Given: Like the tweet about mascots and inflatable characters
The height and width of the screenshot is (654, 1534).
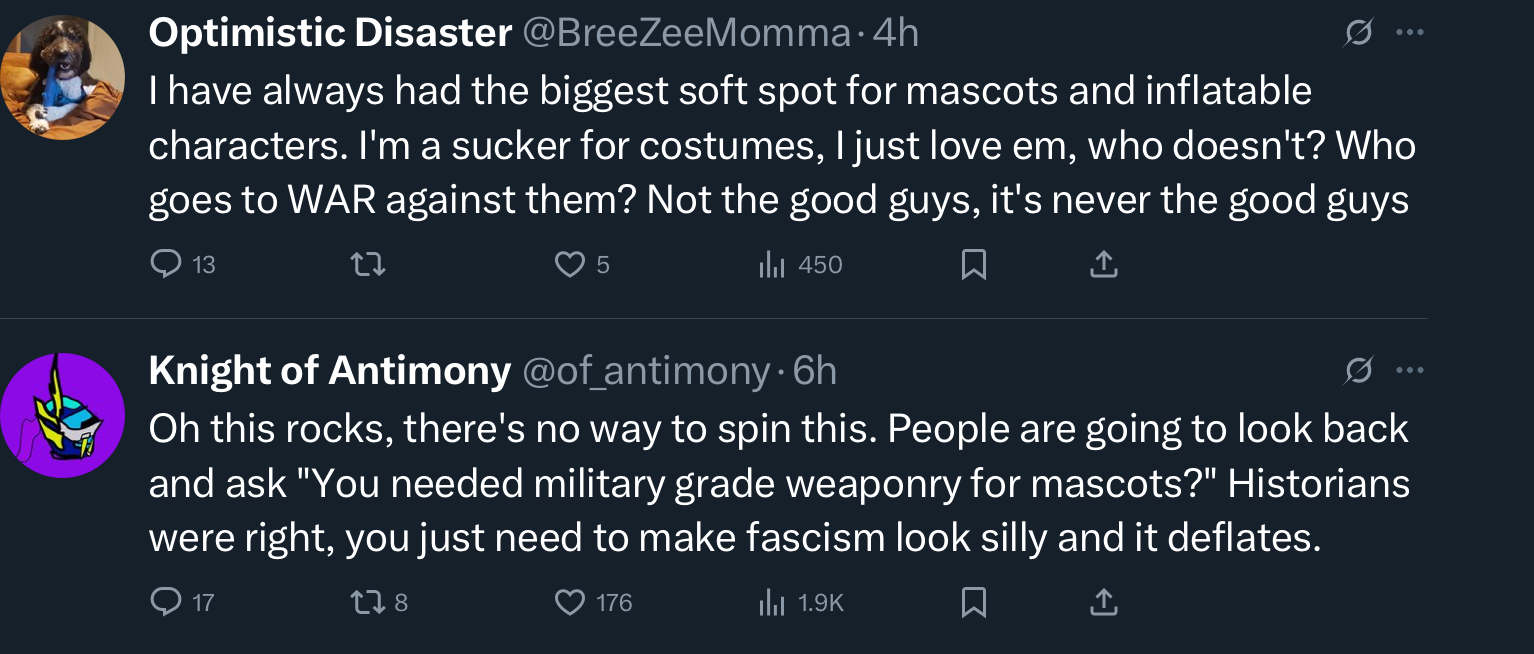Looking at the screenshot, I should pyautogui.click(x=570, y=264).
